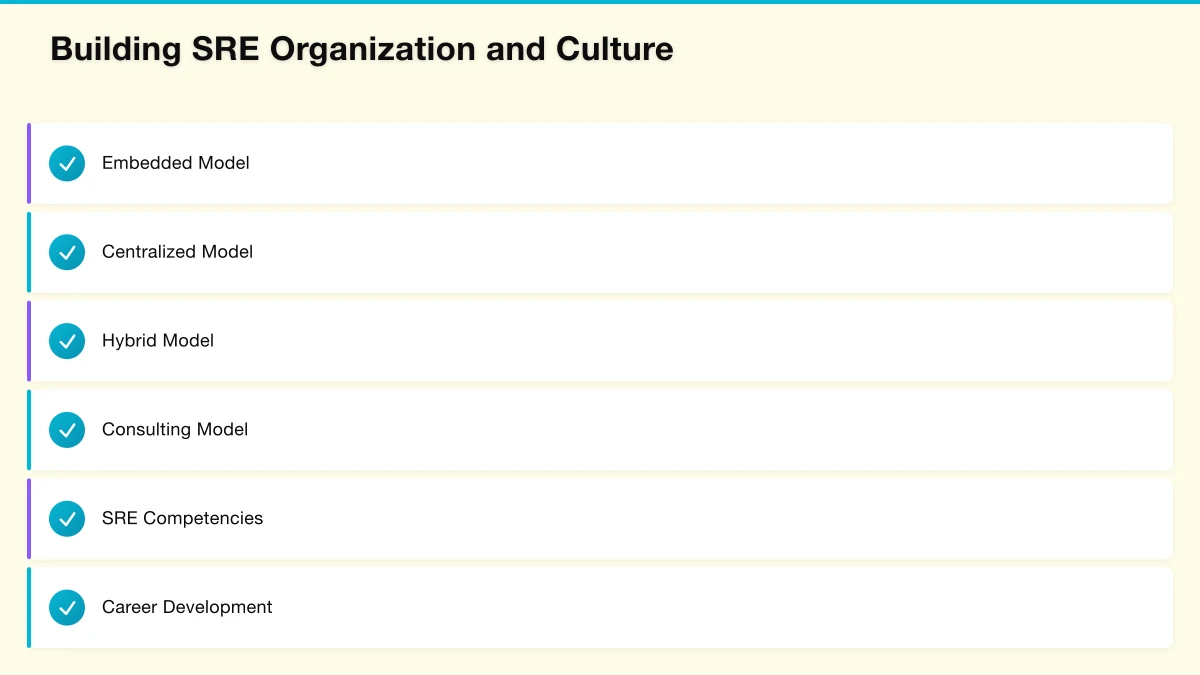Select the purple accent bar on SRE Competencies card
1200x675 pixels.
point(29,519)
